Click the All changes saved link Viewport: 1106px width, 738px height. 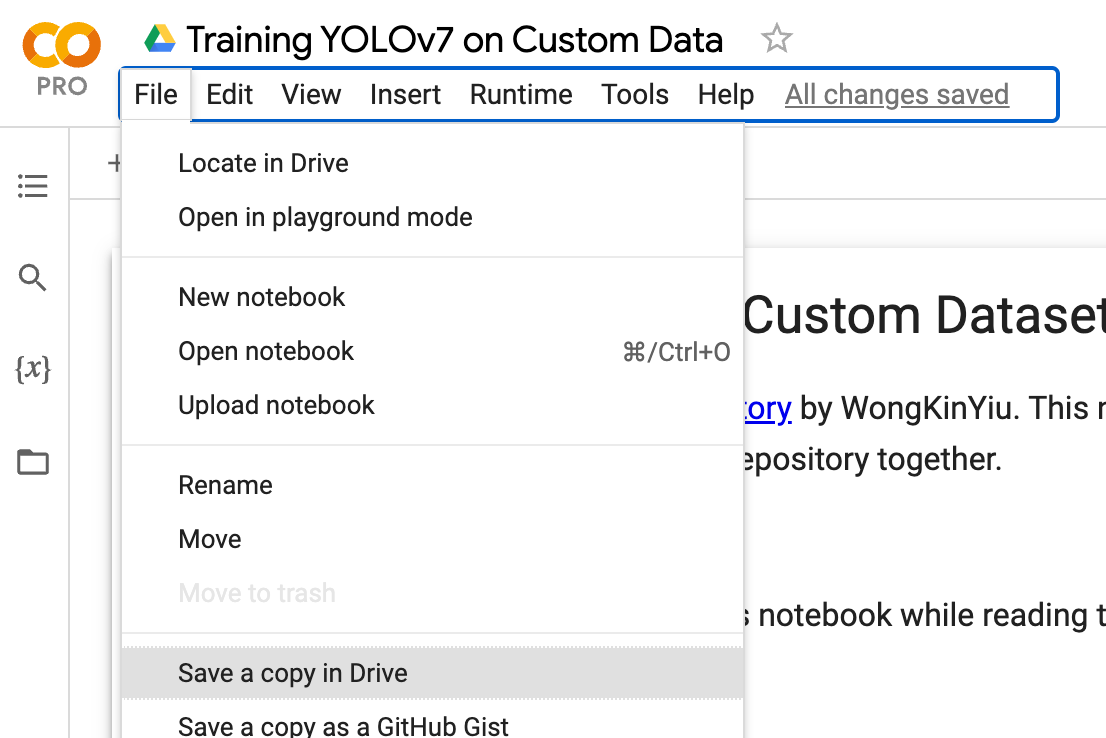coord(896,94)
